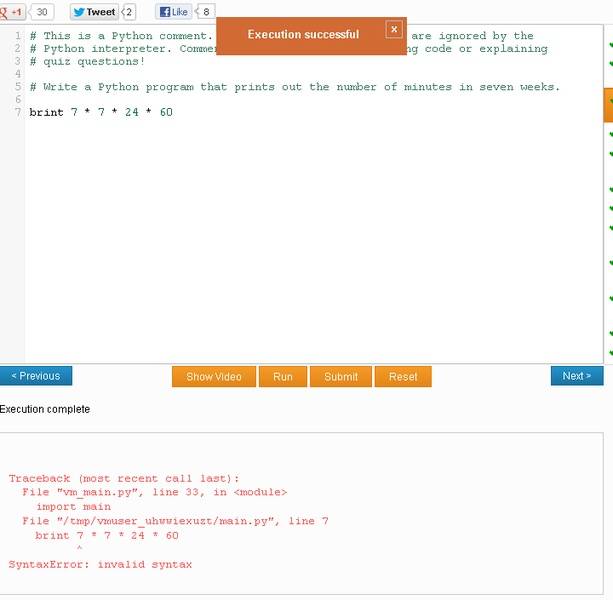The width and height of the screenshot is (613, 600).
Task: Submit the quiz answer
Action: (x=341, y=376)
